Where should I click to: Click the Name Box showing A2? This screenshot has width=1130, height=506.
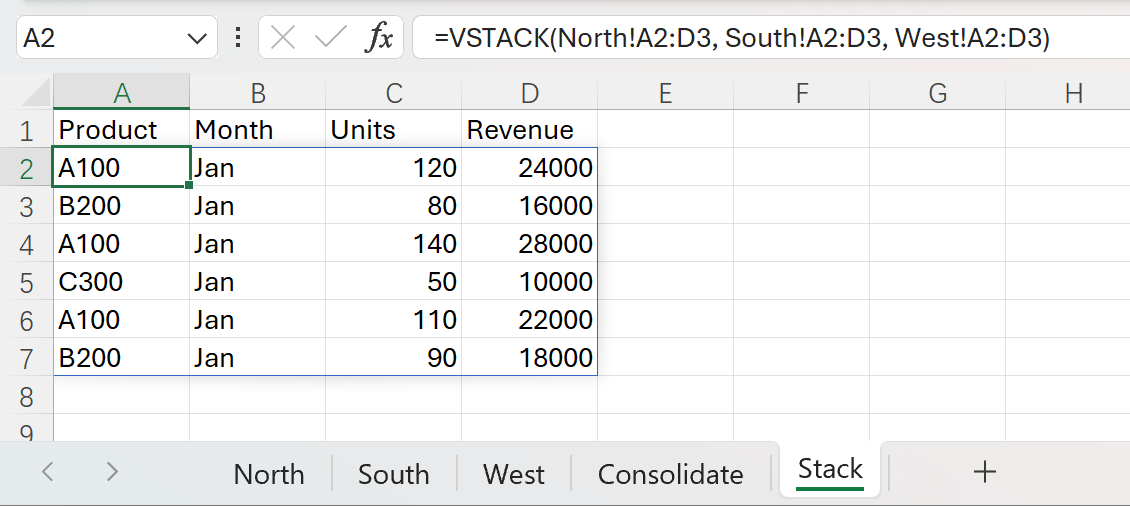click(100, 39)
